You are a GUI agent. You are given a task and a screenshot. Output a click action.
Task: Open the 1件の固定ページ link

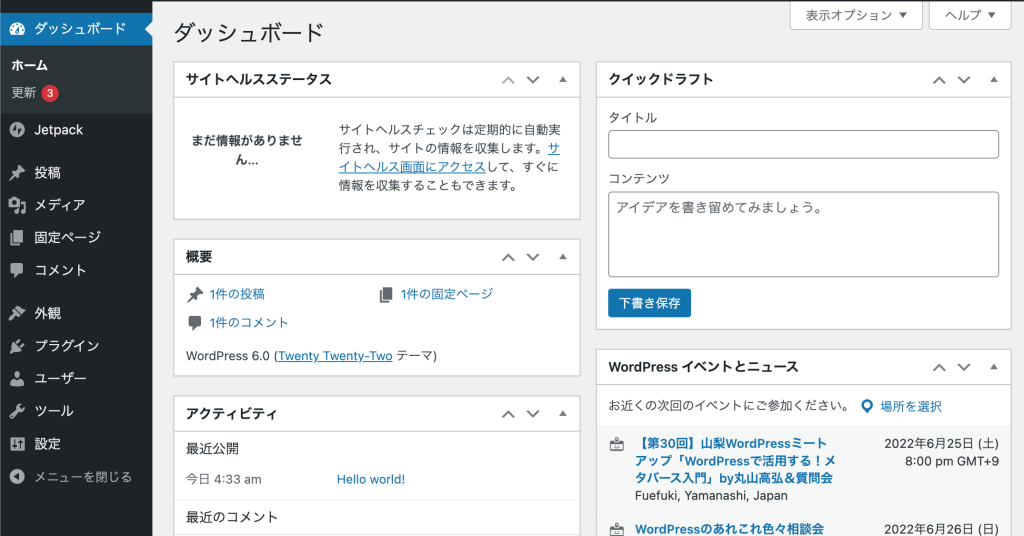click(447, 294)
